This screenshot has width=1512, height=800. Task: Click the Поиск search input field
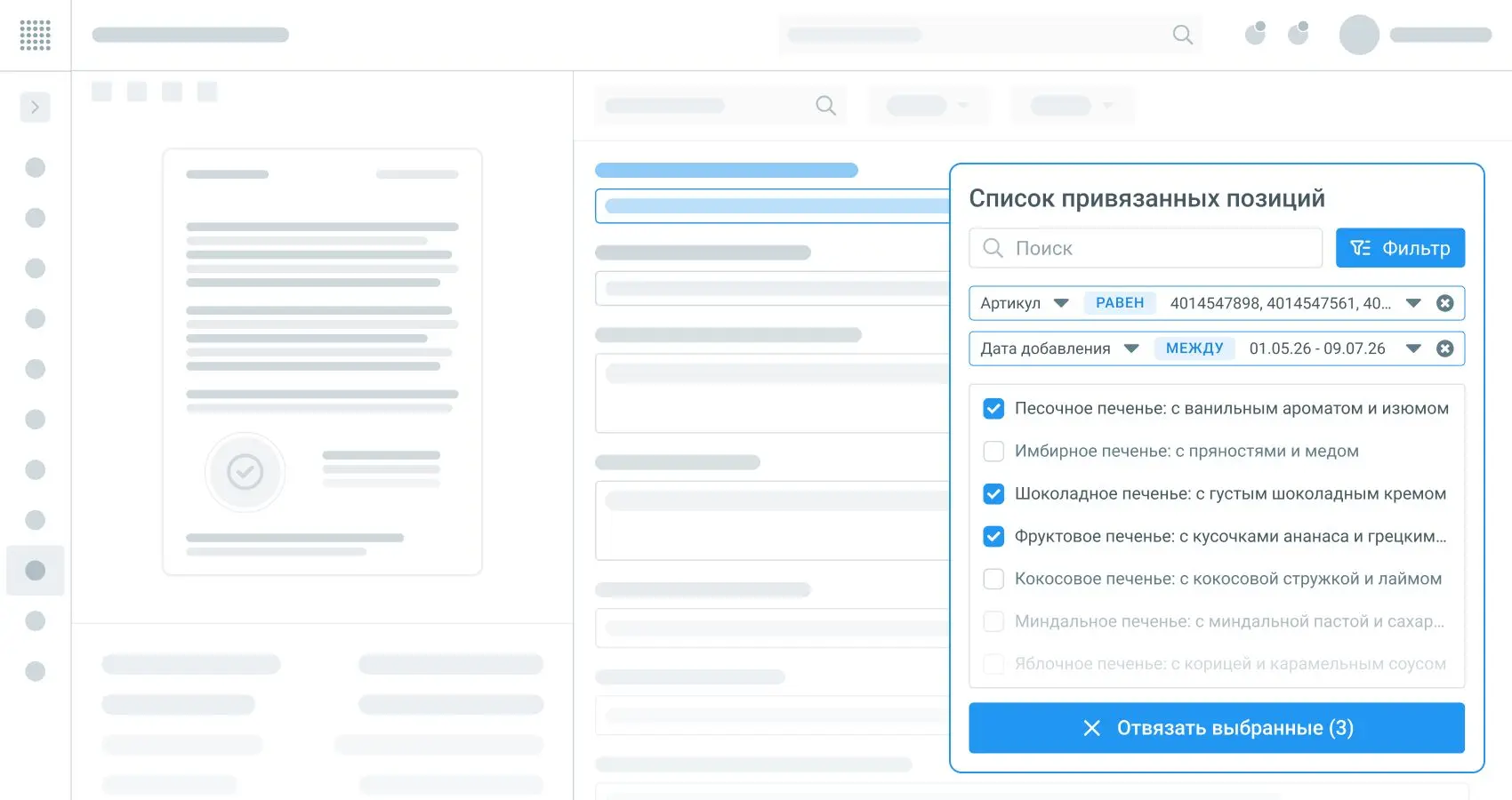point(1146,248)
